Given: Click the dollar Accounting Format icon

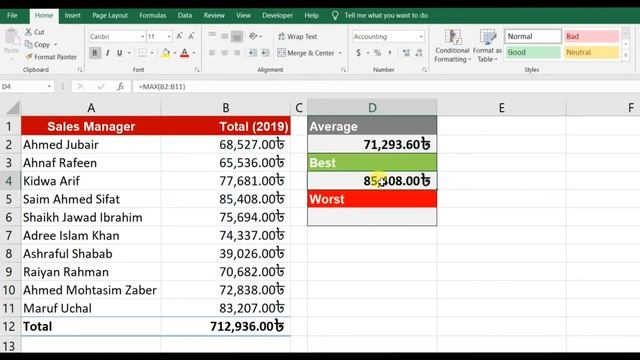Looking at the screenshot, I should 358,53.
